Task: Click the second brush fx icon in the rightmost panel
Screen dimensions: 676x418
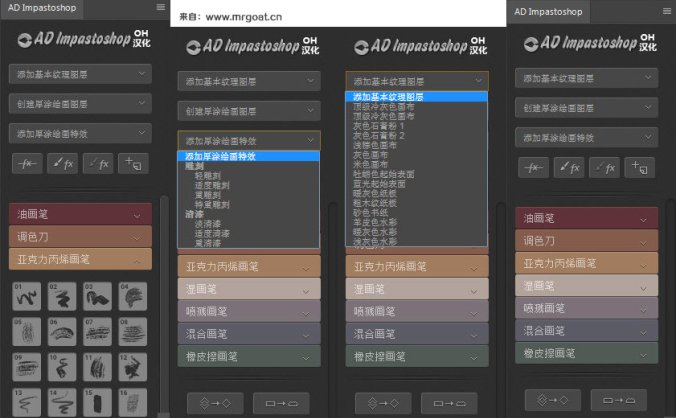Action: [x=604, y=170]
